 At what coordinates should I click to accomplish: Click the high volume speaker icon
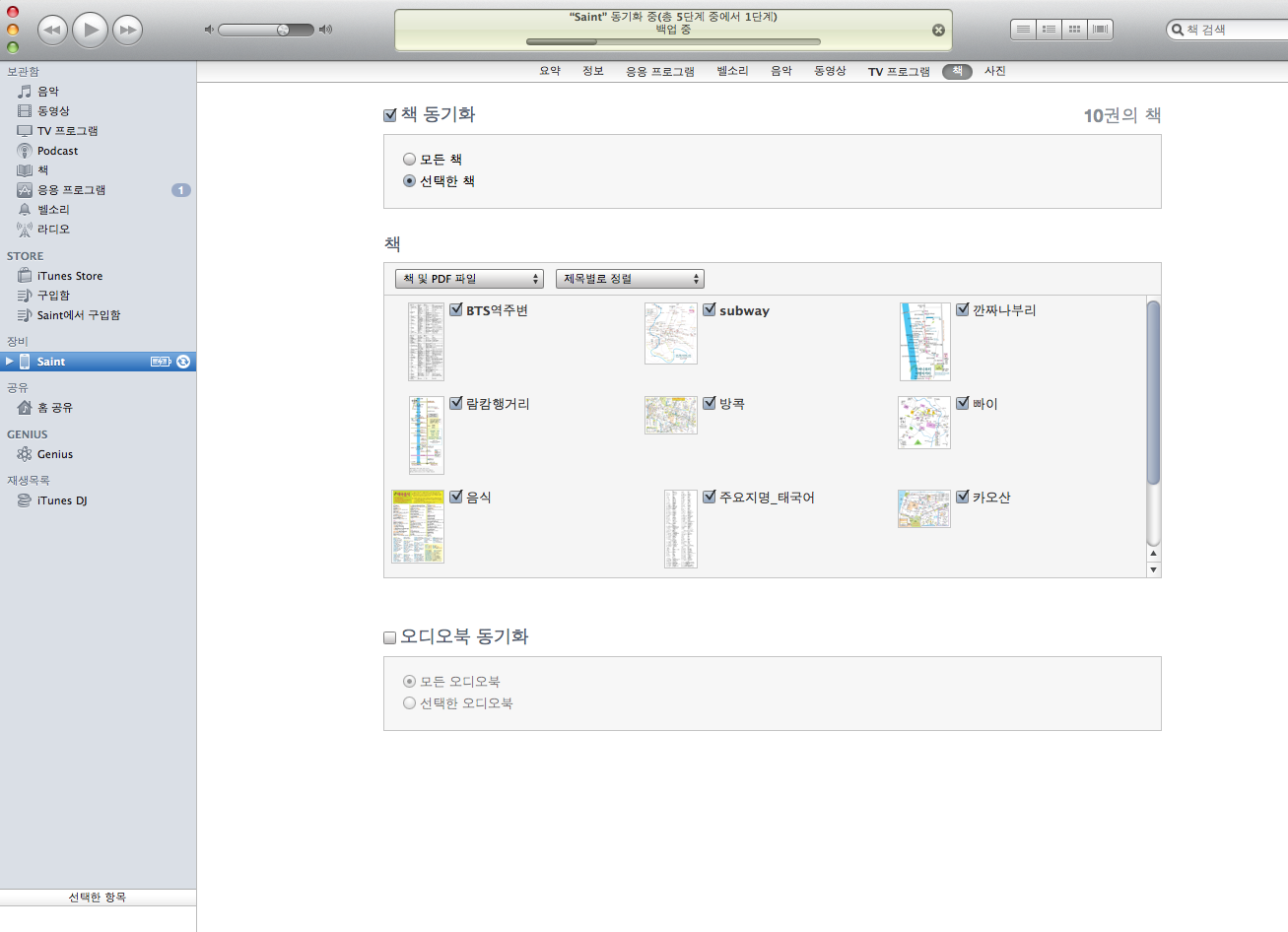point(326,30)
